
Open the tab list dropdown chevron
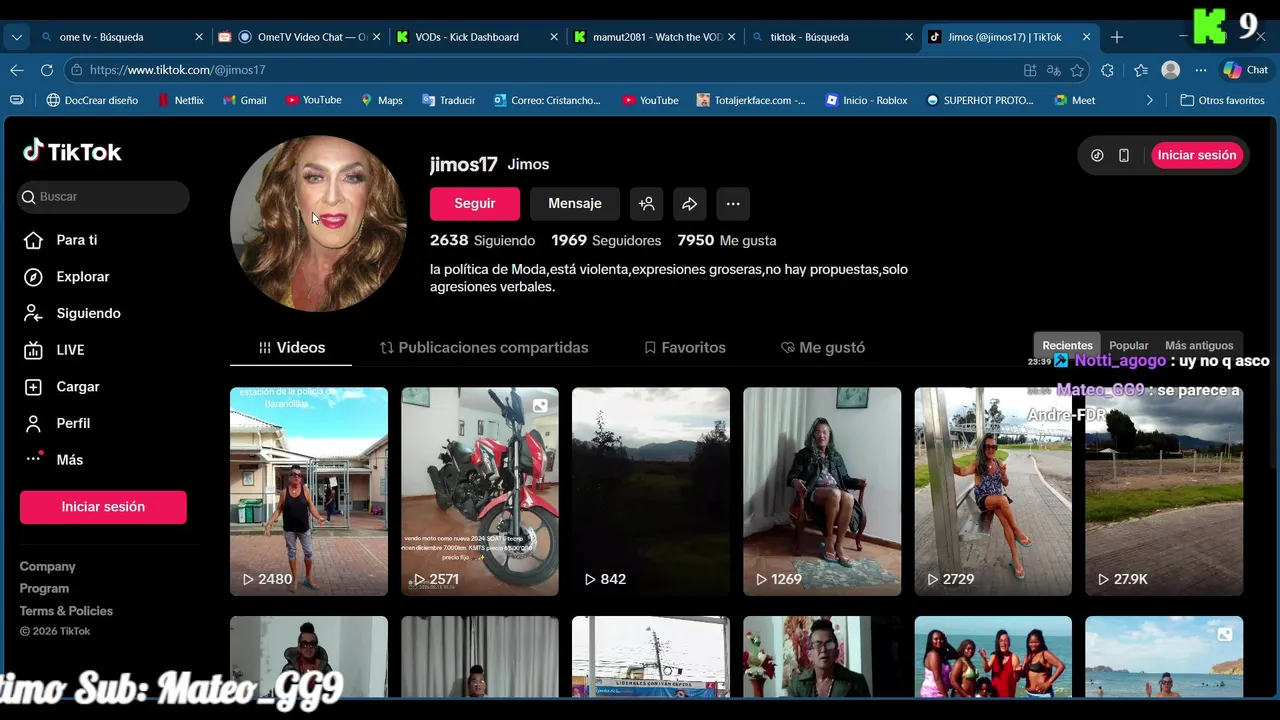click(17, 37)
